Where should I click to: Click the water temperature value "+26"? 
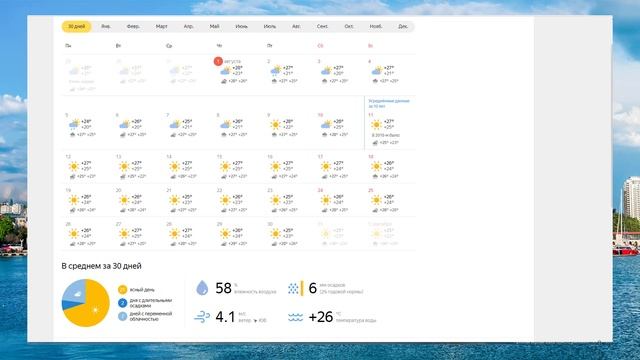click(321, 317)
